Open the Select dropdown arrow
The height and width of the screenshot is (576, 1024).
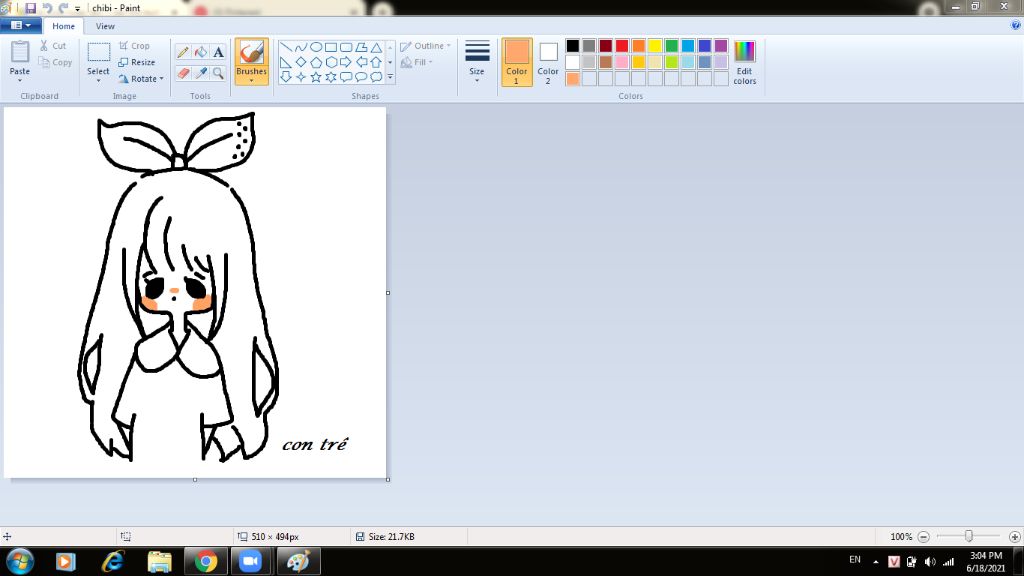[x=98, y=80]
